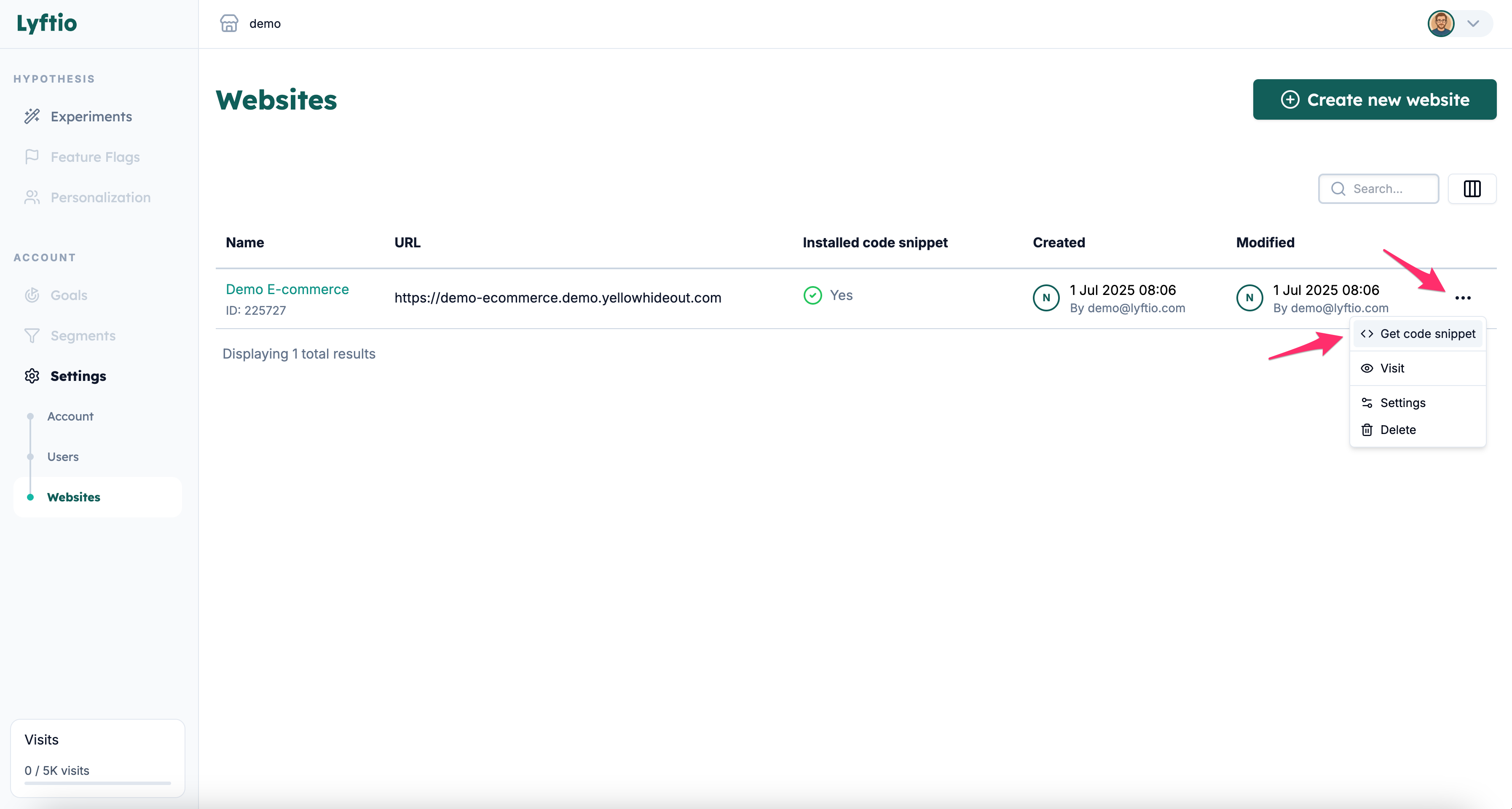Click the Lyftio logo
Image resolution: width=1512 pixels, height=809 pixels.
pyautogui.click(x=47, y=24)
